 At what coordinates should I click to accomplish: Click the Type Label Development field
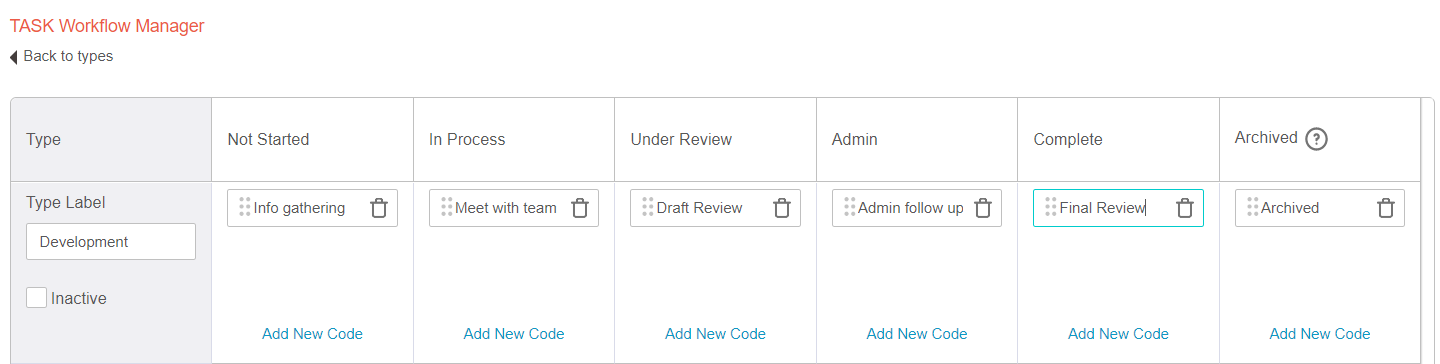tap(111, 241)
